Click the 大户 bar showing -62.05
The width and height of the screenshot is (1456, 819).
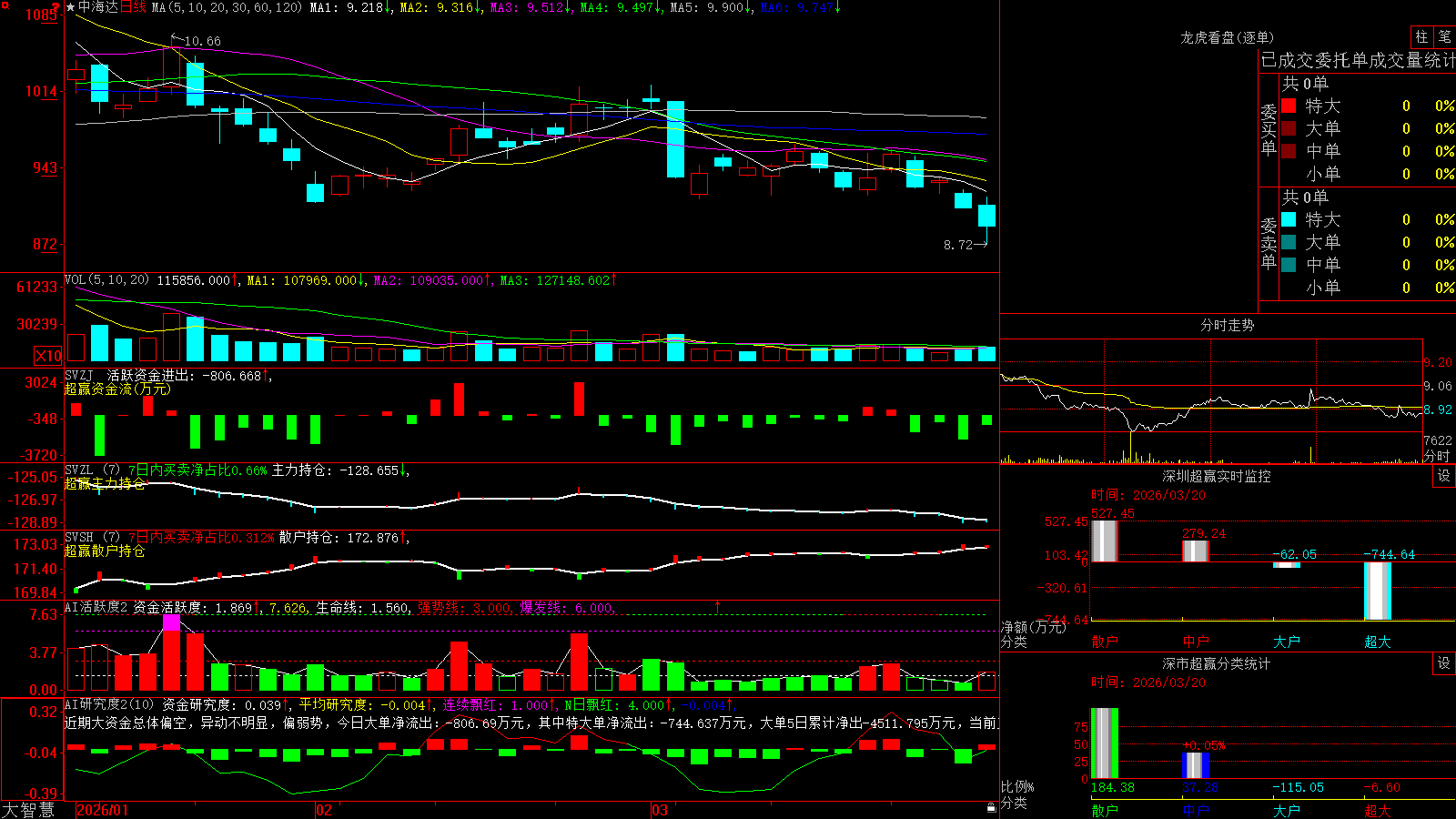pos(1286,565)
